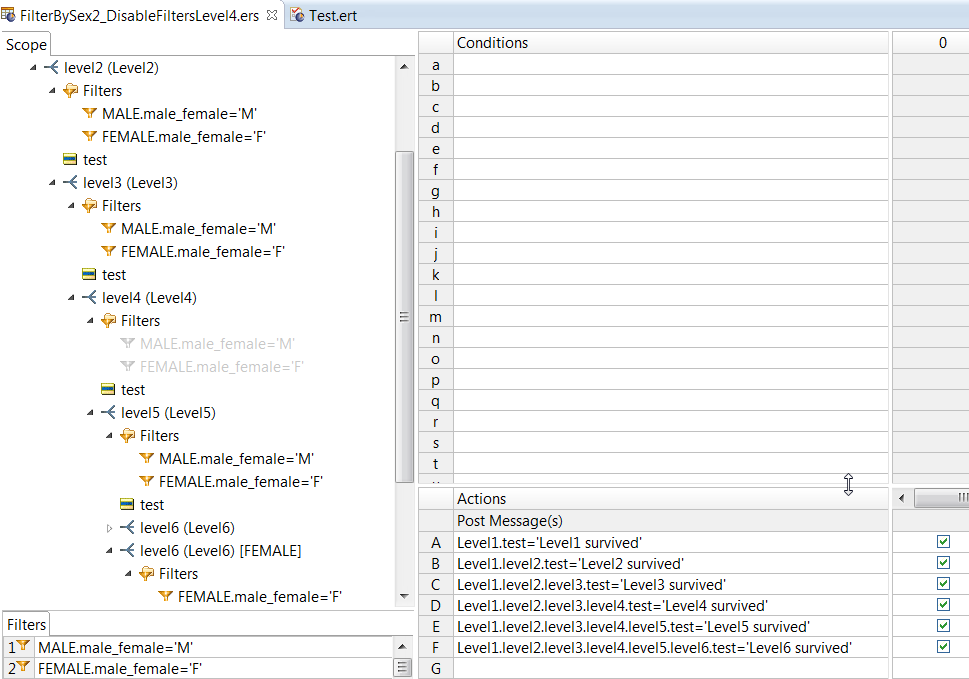Viewport: 969px width, 679px height.
Task: Click the empty action row G cell
Action: click(x=671, y=668)
